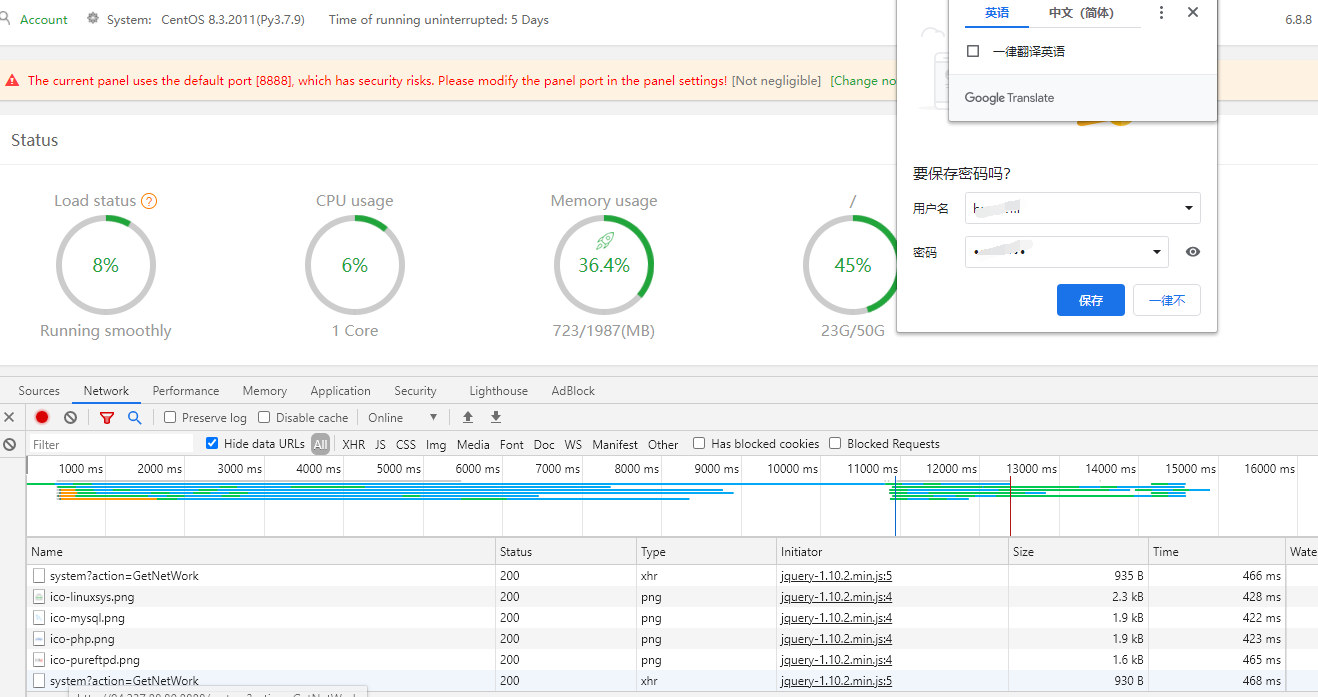Show password using the eye icon
This screenshot has width=1318, height=697.
pyautogui.click(x=1192, y=252)
